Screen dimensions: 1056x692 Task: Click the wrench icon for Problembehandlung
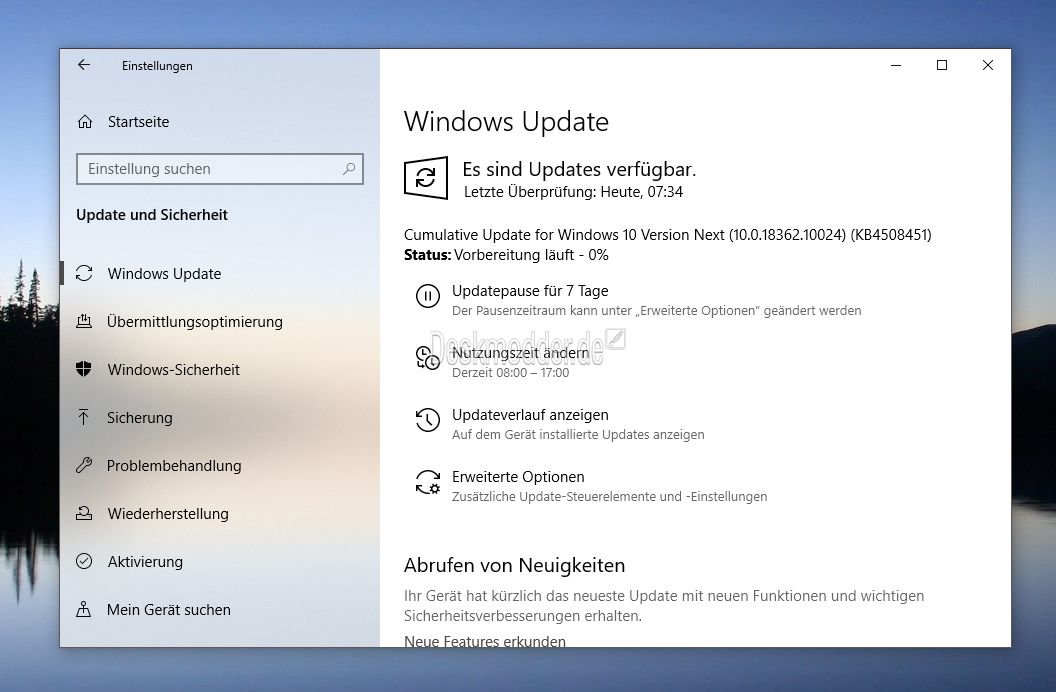coord(84,465)
